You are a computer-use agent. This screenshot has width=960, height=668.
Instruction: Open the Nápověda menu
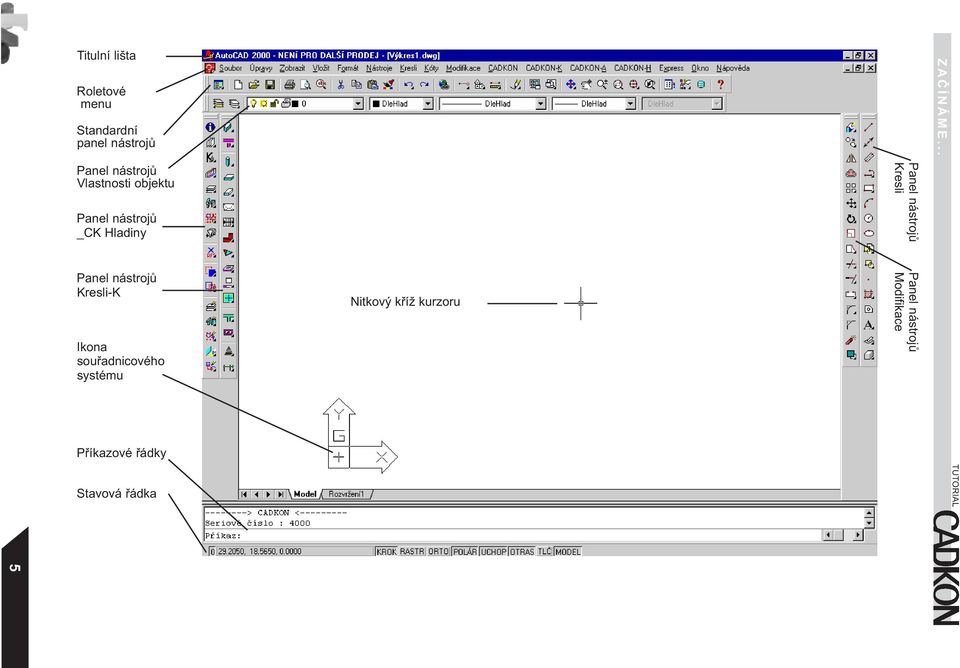coord(733,69)
